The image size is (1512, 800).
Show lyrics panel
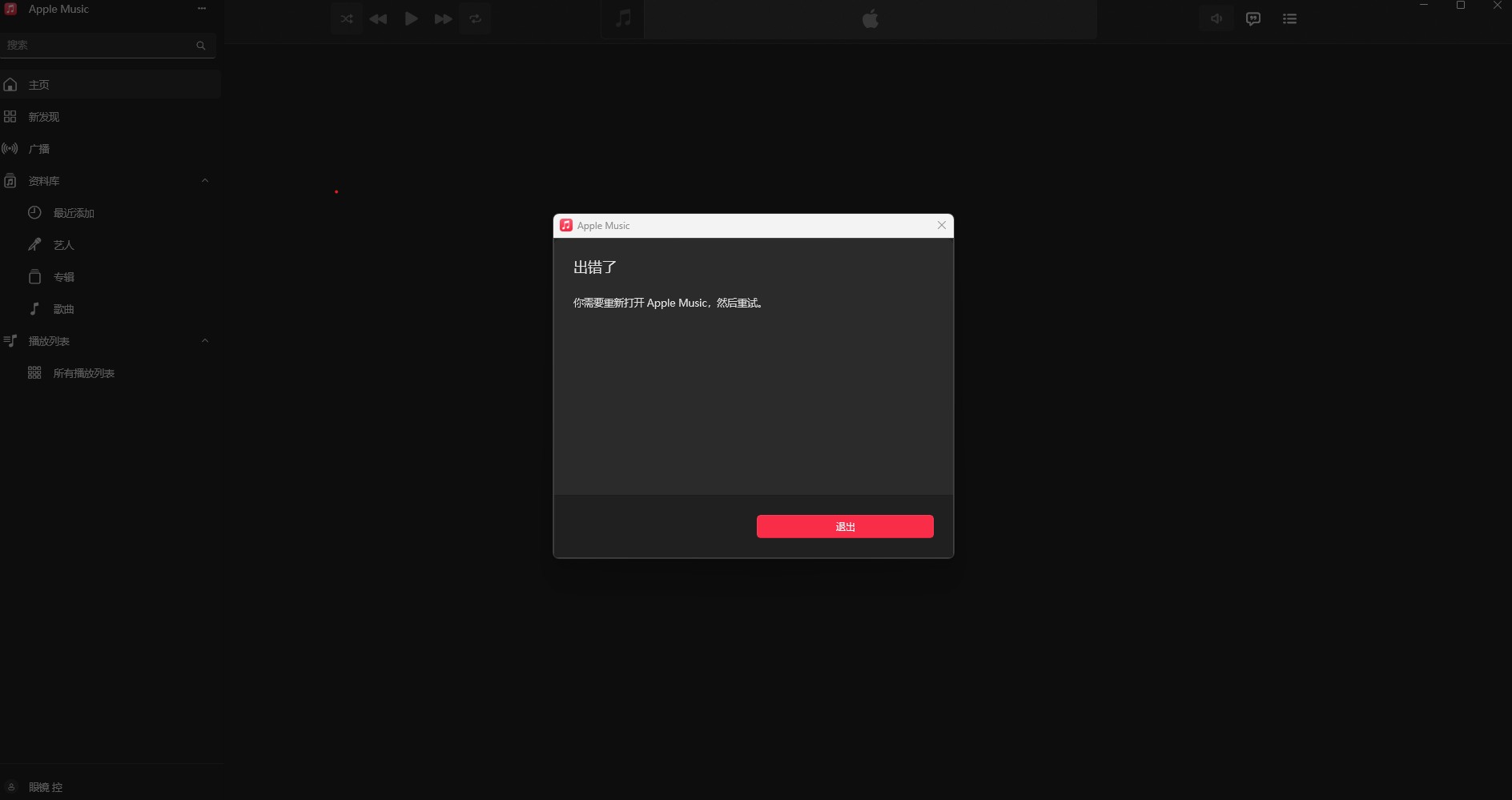[1253, 18]
